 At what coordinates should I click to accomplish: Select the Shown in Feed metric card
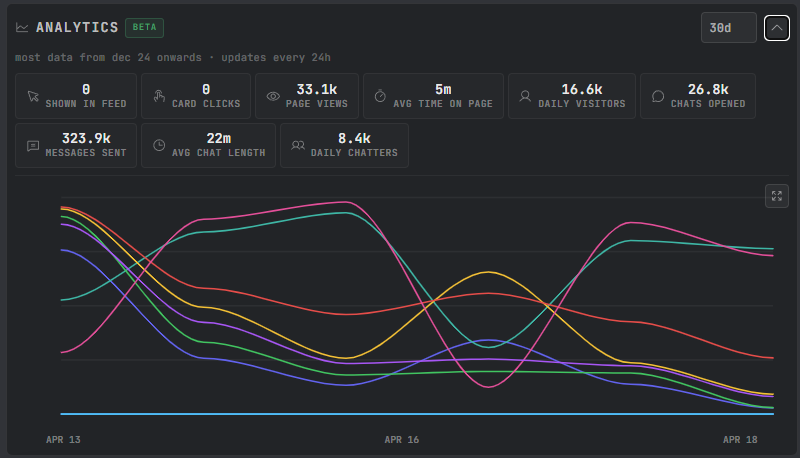tap(76, 96)
